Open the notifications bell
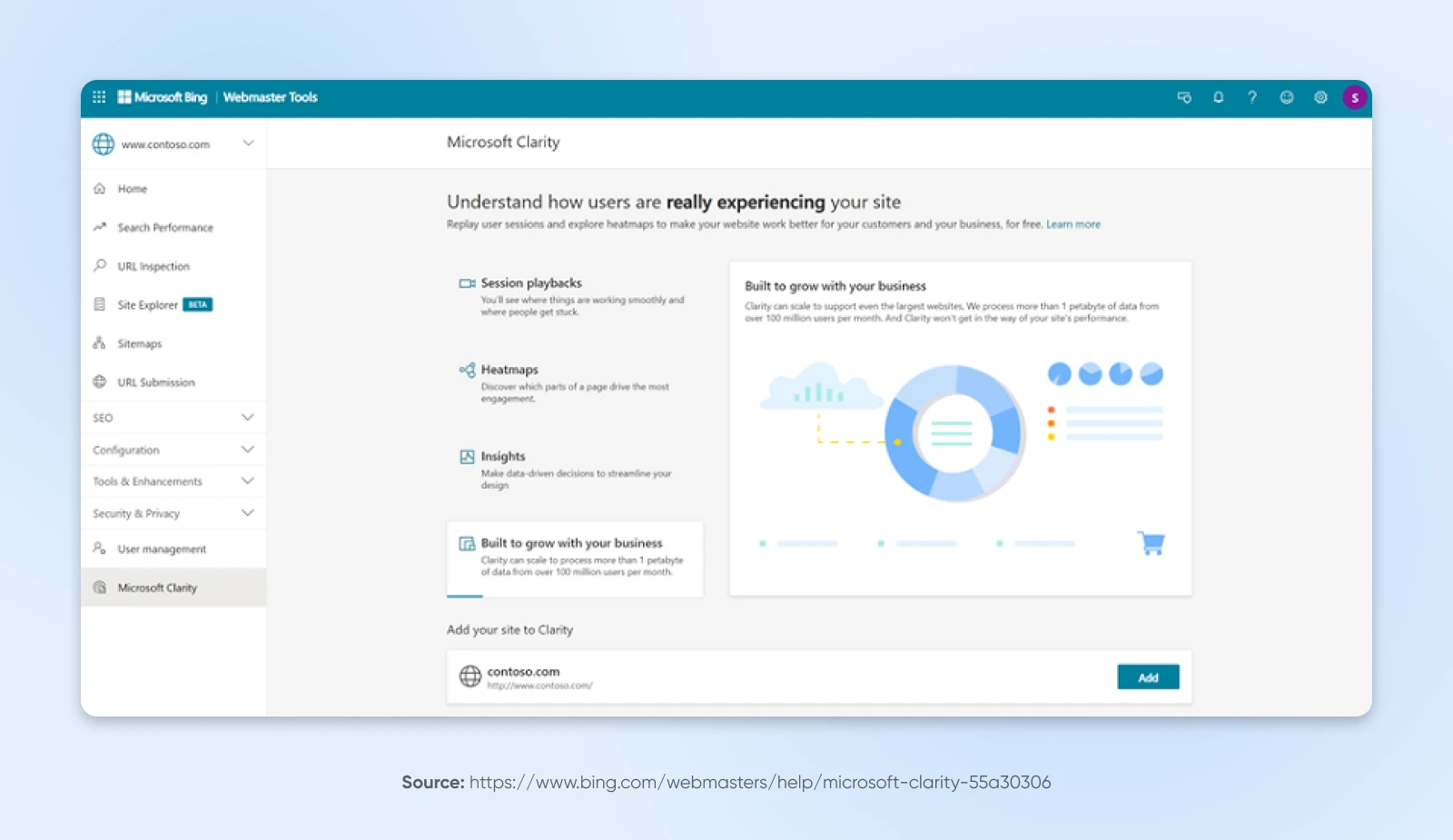1453x840 pixels. [1219, 97]
